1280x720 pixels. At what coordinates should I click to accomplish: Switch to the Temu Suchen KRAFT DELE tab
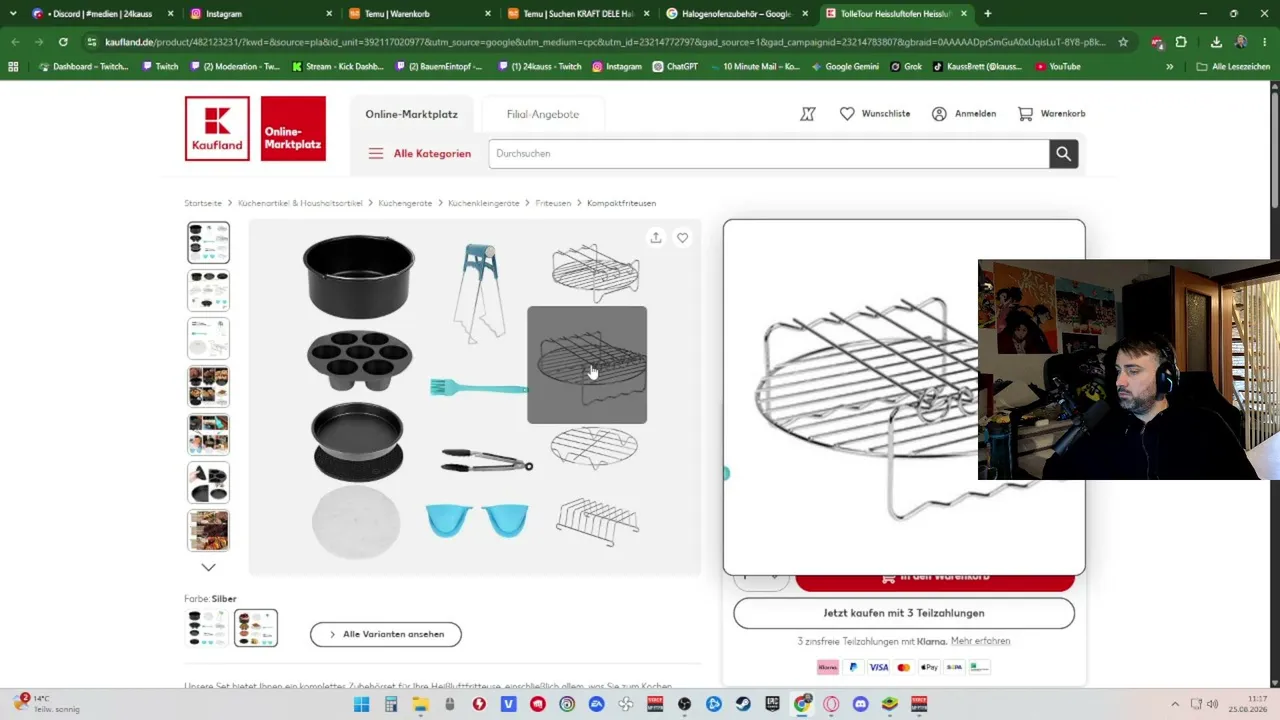pos(577,14)
